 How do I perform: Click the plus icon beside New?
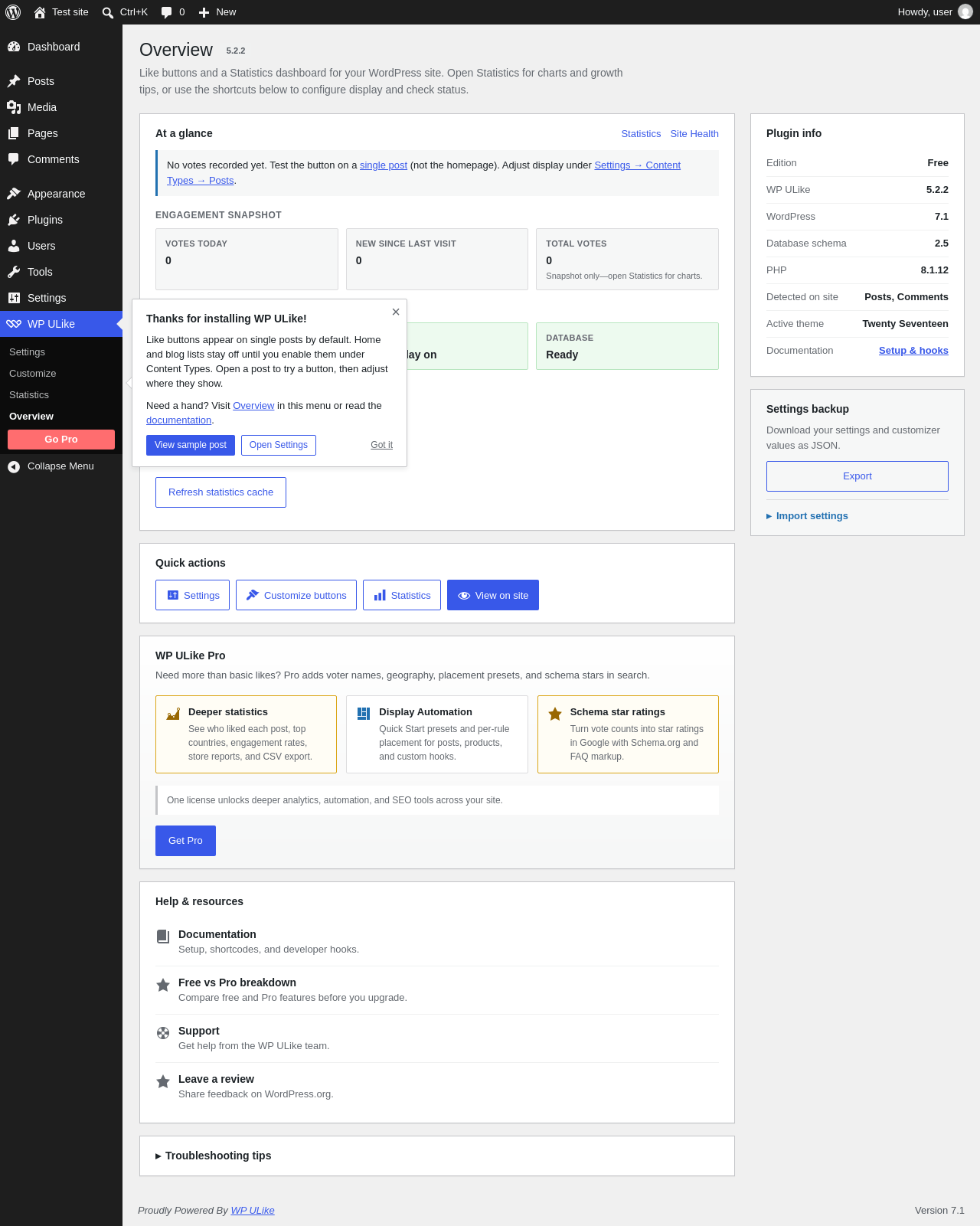tap(204, 12)
